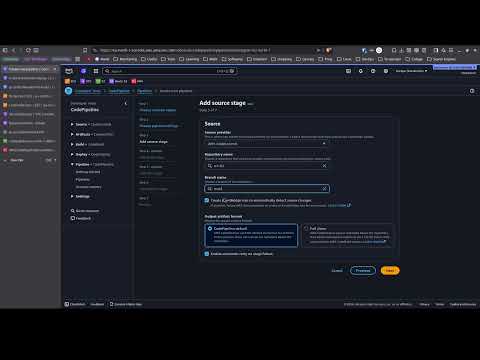
Task: Click the Pipelines breadcrumb link
Action: (144, 91)
